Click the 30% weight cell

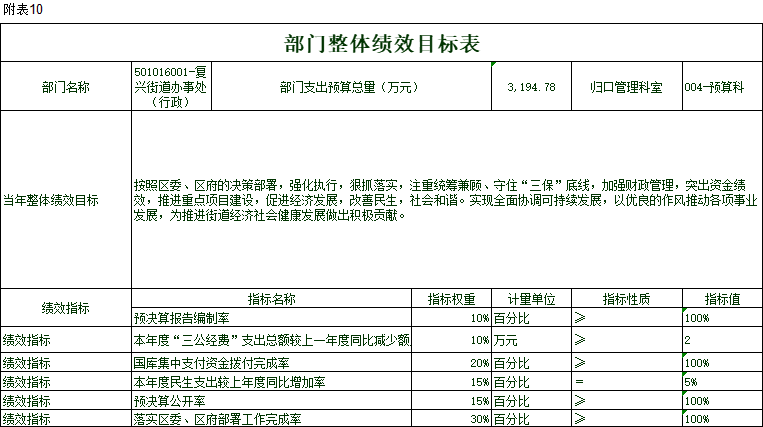(x=452, y=419)
